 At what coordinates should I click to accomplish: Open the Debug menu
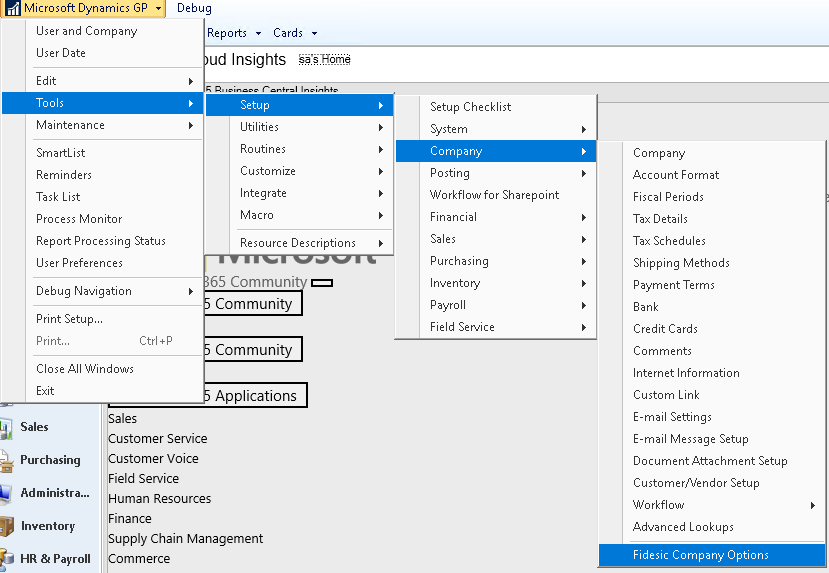coord(194,8)
